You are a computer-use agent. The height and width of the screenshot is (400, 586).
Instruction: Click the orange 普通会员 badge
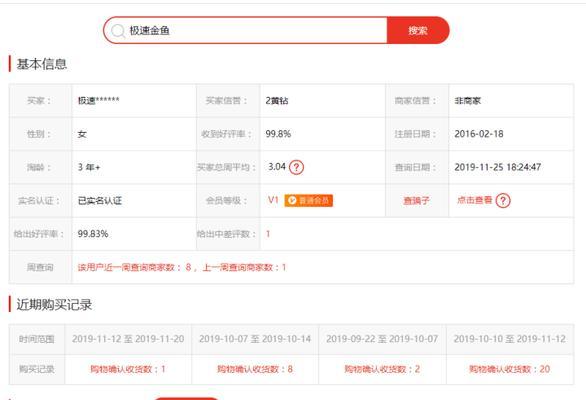309,200
